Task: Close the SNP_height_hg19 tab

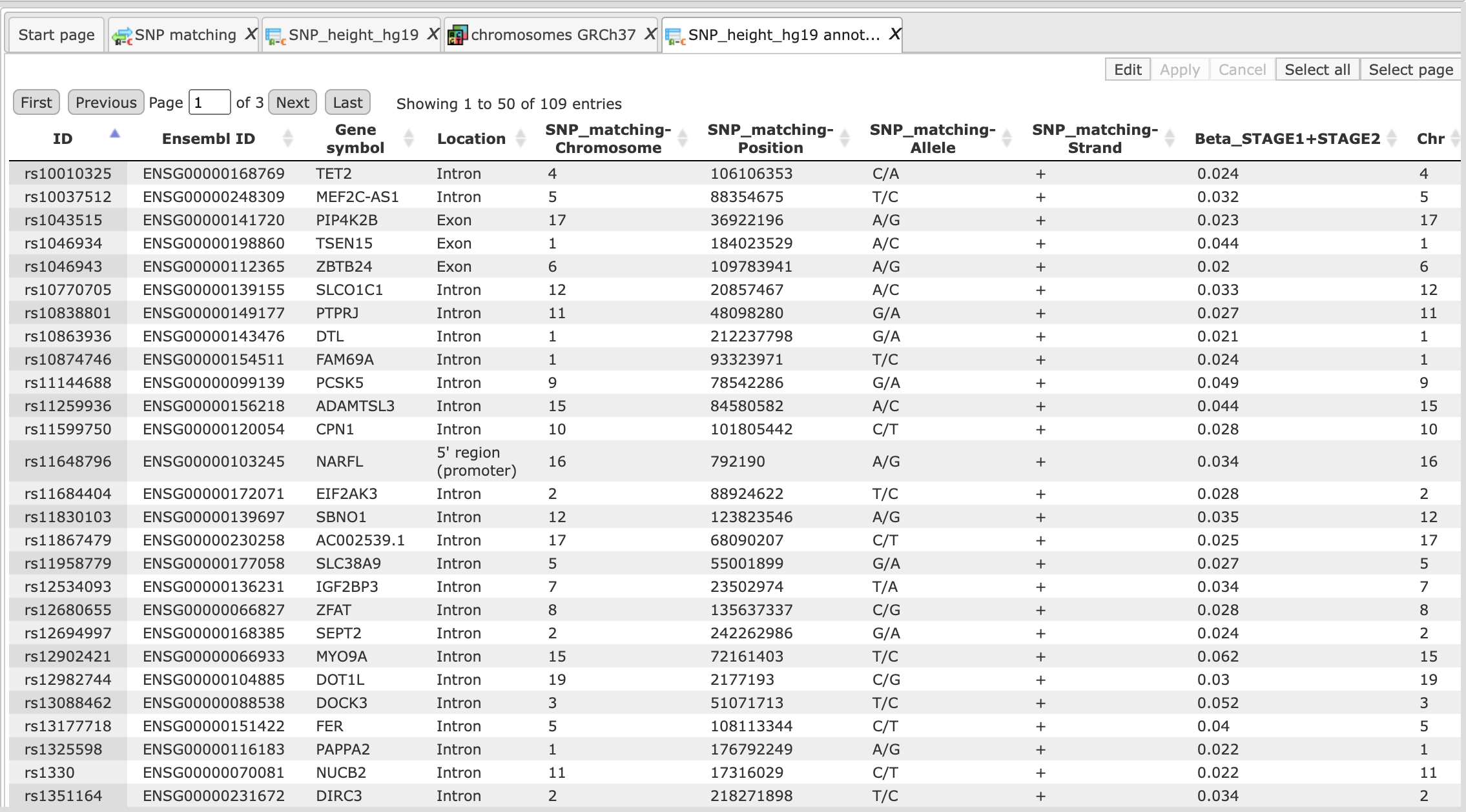Action: coord(433,35)
